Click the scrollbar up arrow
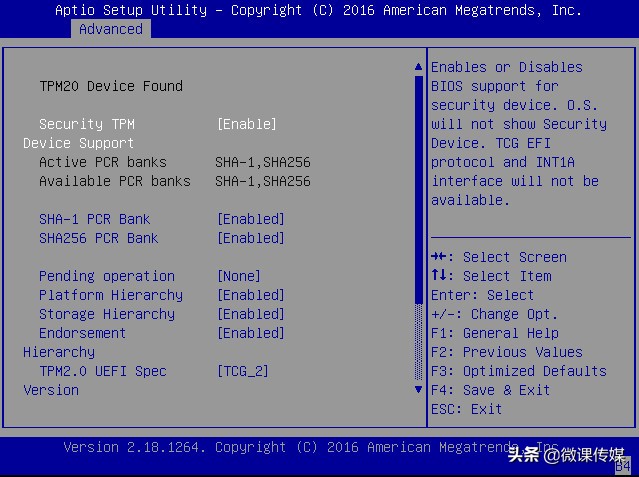This screenshot has width=639, height=477. (x=418, y=66)
